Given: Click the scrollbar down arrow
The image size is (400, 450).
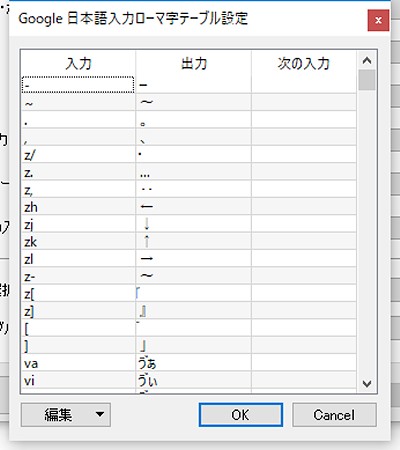Looking at the screenshot, I should click(367, 384).
